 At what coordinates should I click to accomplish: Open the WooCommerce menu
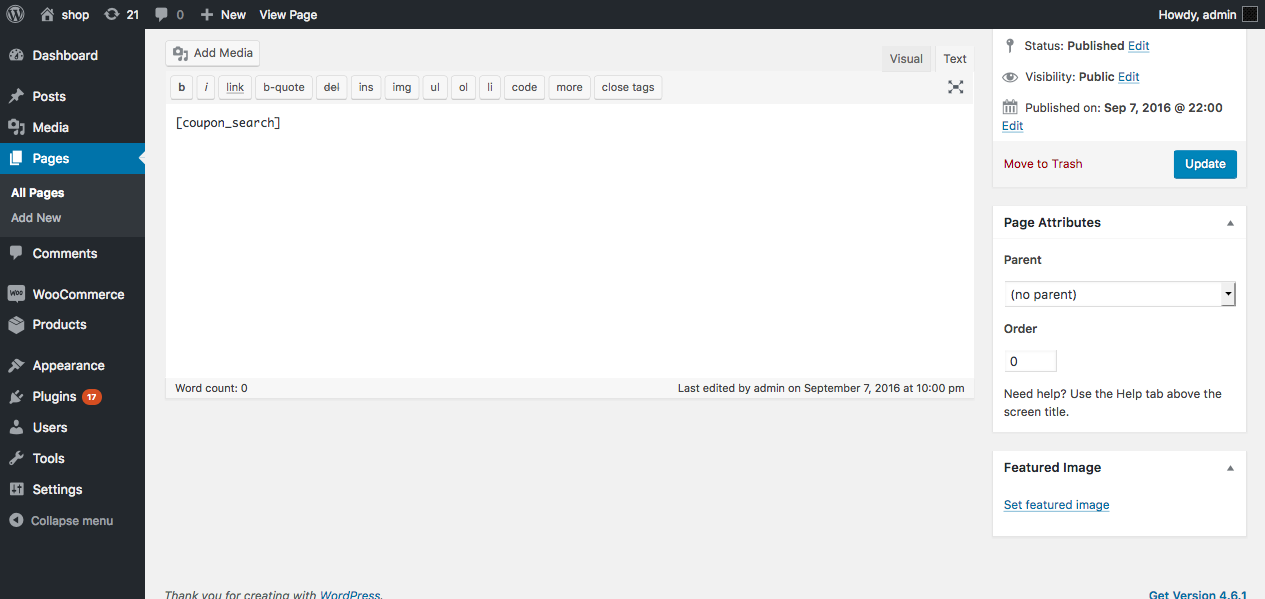point(72,294)
